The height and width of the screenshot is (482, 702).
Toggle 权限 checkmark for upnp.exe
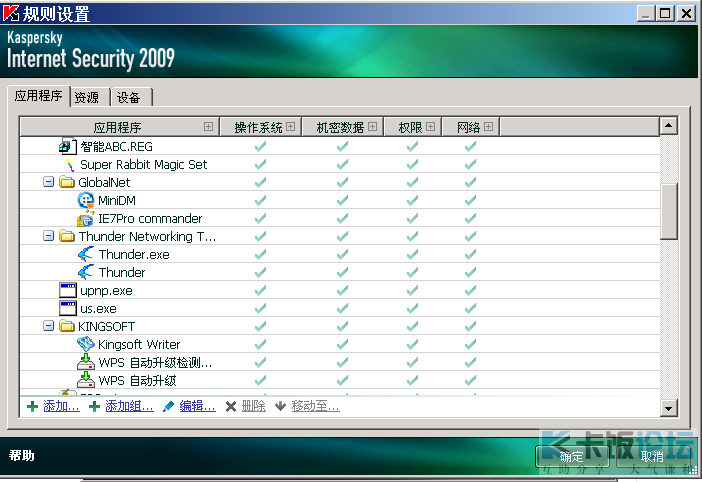(412, 290)
